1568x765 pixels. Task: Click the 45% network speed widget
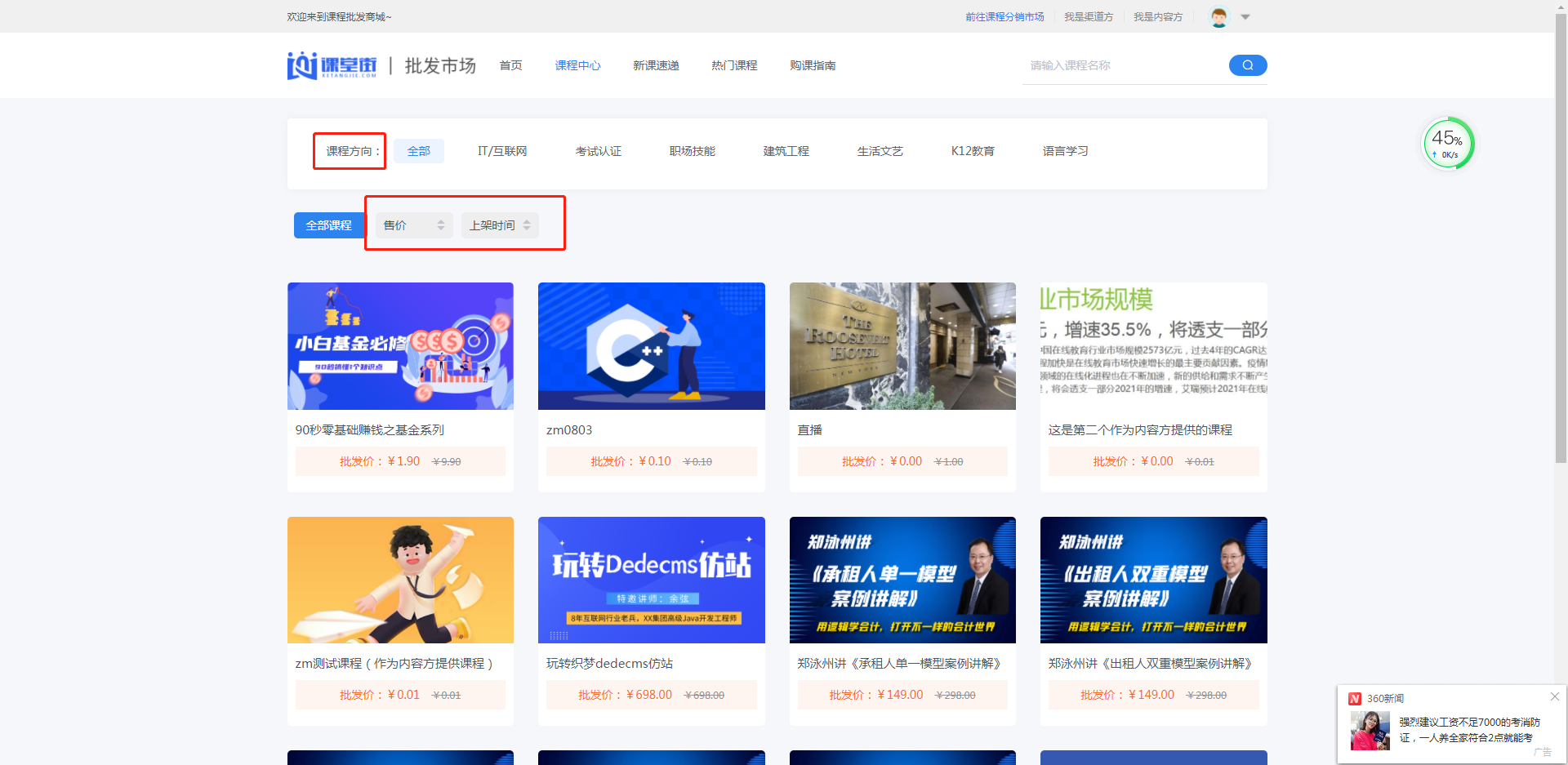[x=1448, y=144]
